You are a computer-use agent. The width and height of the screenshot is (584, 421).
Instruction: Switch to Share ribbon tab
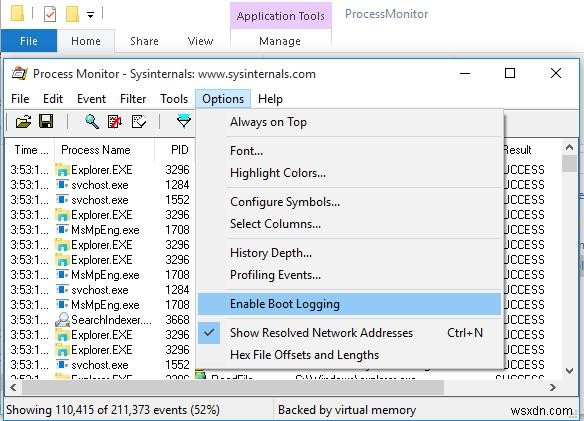pyautogui.click(x=145, y=41)
